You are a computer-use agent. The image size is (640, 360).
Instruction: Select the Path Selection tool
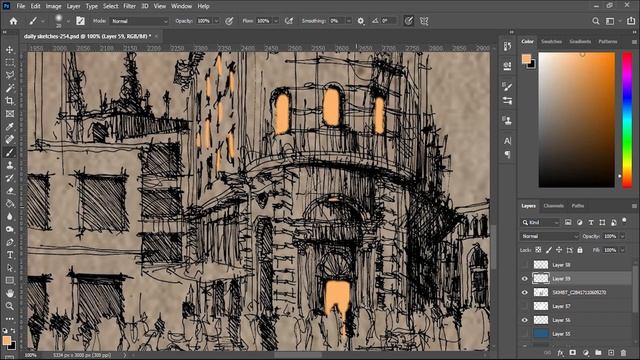click(x=10, y=268)
